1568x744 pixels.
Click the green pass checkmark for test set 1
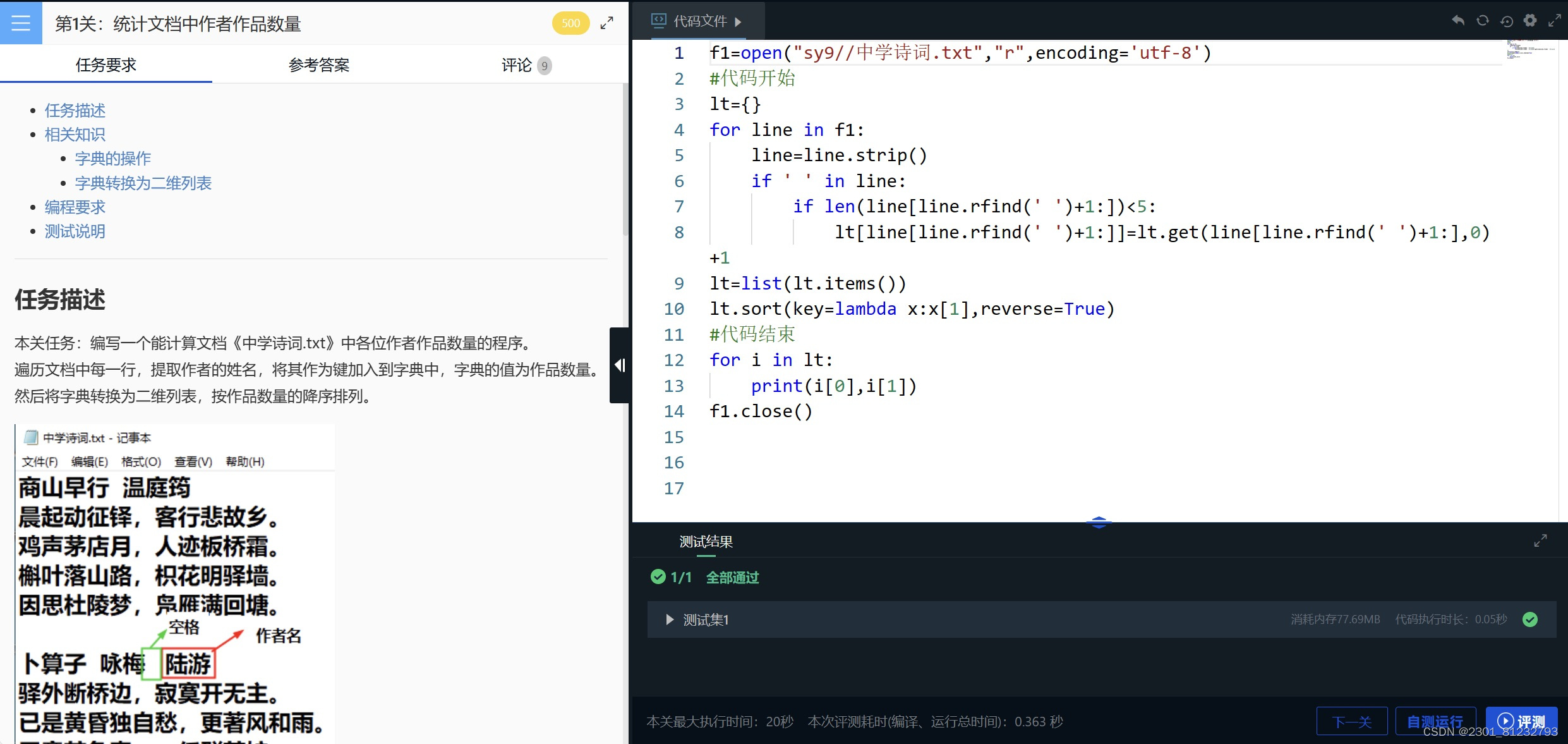[x=1530, y=619]
